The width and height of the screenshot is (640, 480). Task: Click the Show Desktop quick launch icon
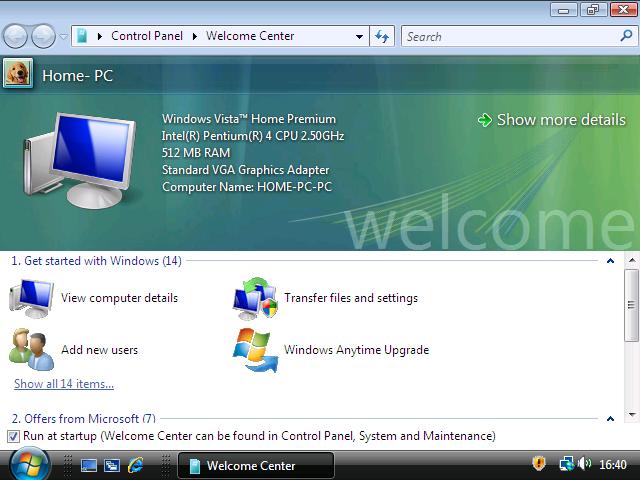(89, 465)
